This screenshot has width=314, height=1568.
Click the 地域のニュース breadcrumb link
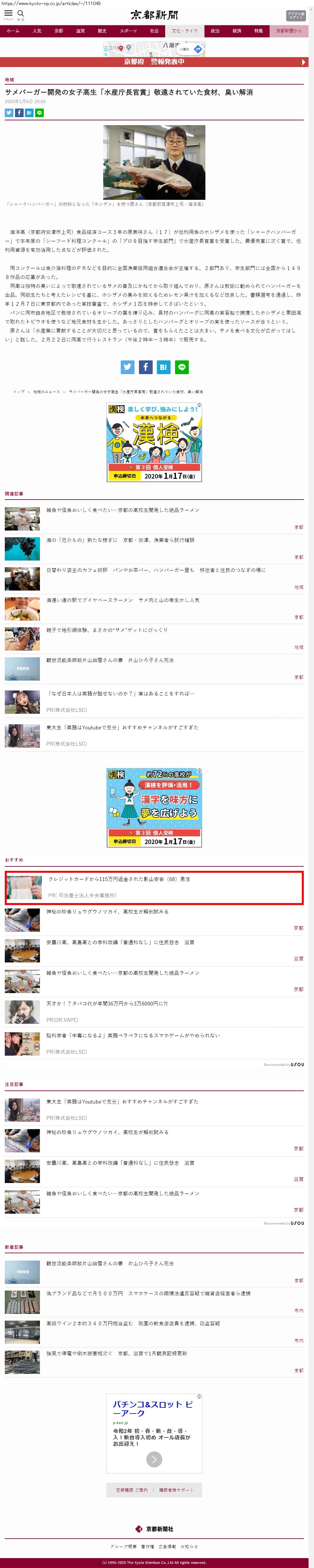[x=46, y=391]
